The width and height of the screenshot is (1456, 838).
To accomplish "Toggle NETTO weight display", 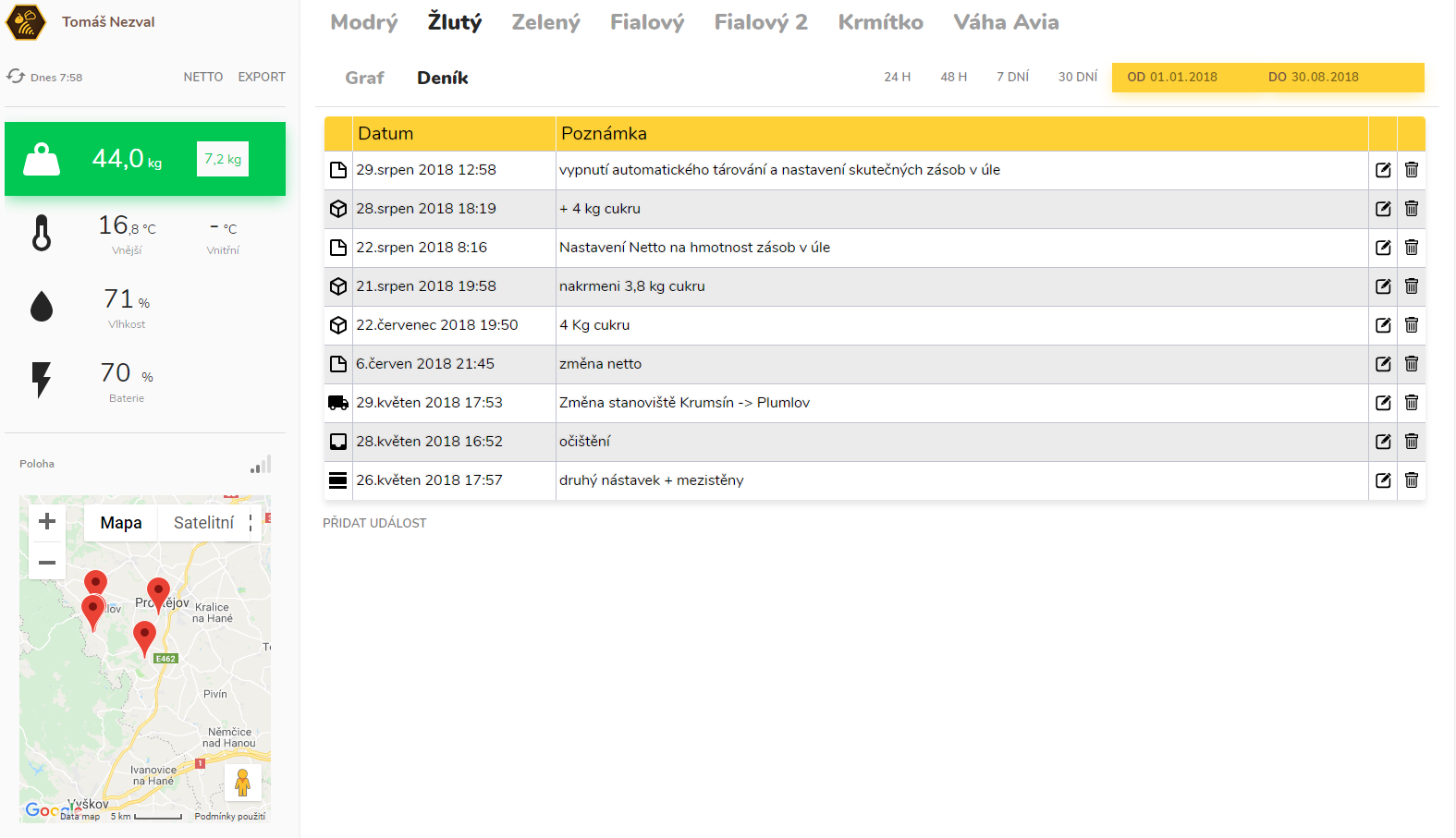I will pyautogui.click(x=202, y=77).
